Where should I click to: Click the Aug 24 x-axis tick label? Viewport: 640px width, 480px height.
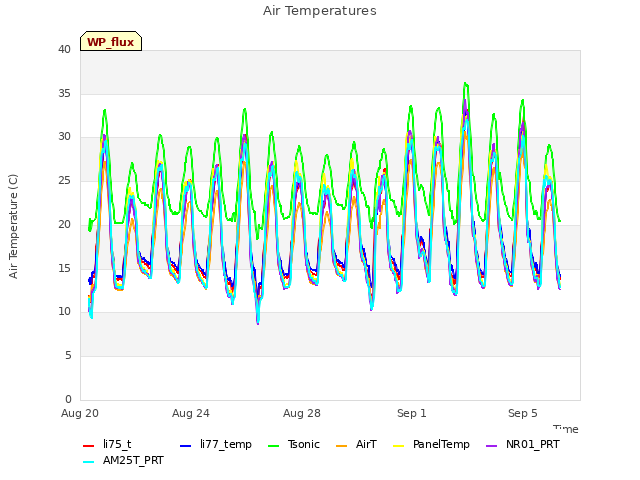pyautogui.click(x=191, y=413)
